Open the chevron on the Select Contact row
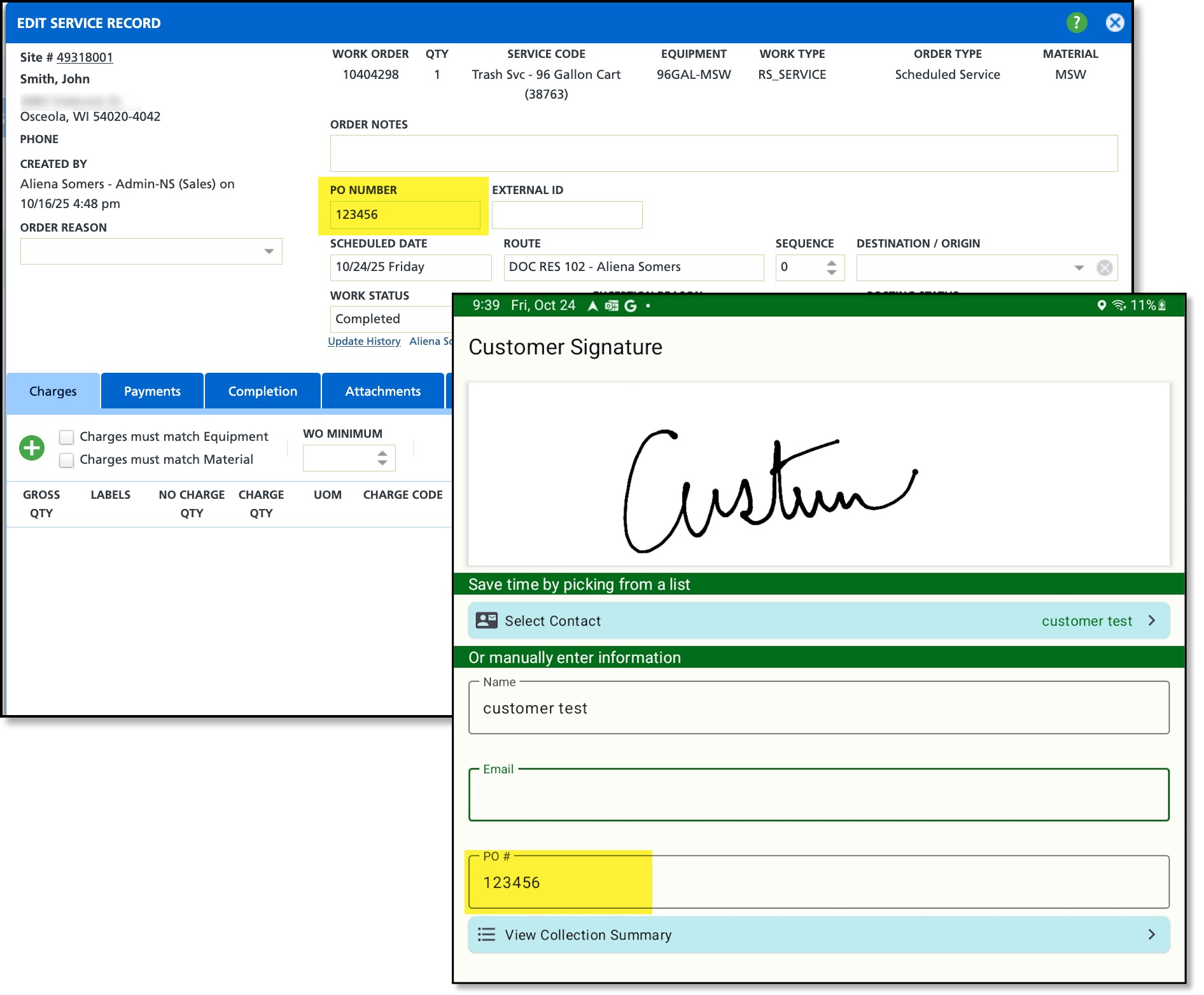 point(1152,620)
